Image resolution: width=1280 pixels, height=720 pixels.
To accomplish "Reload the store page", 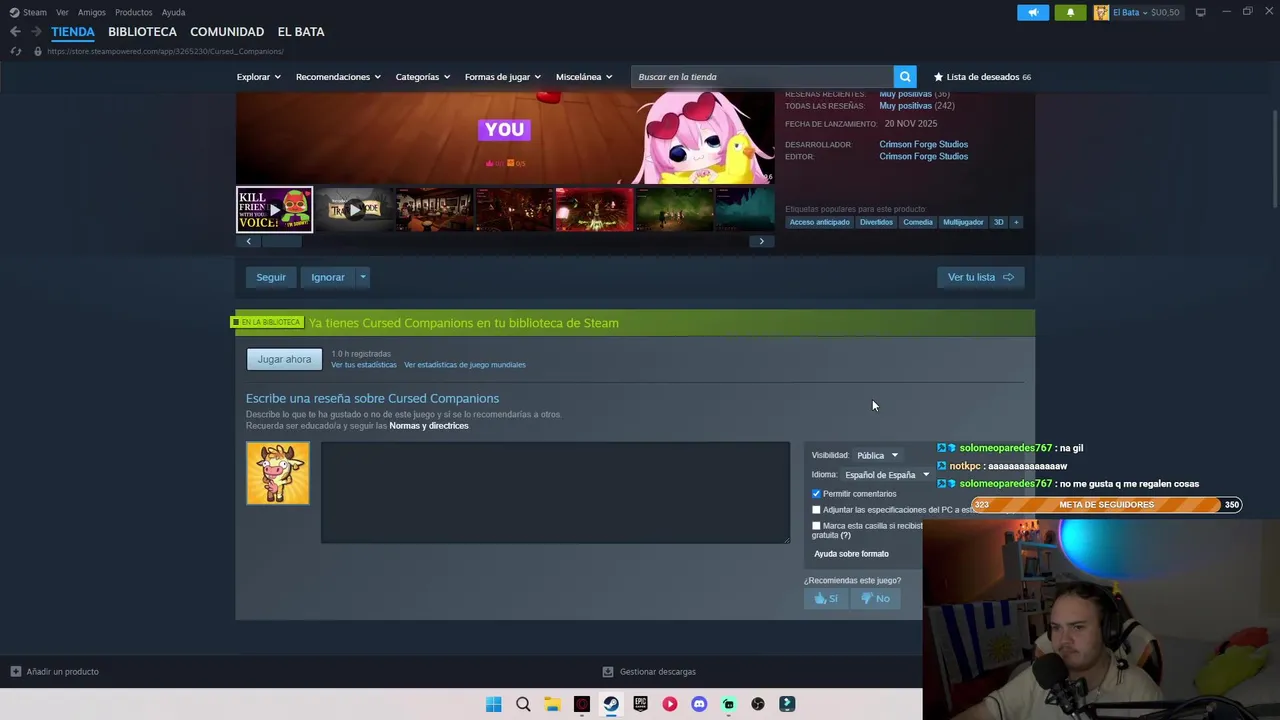I will point(15,51).
